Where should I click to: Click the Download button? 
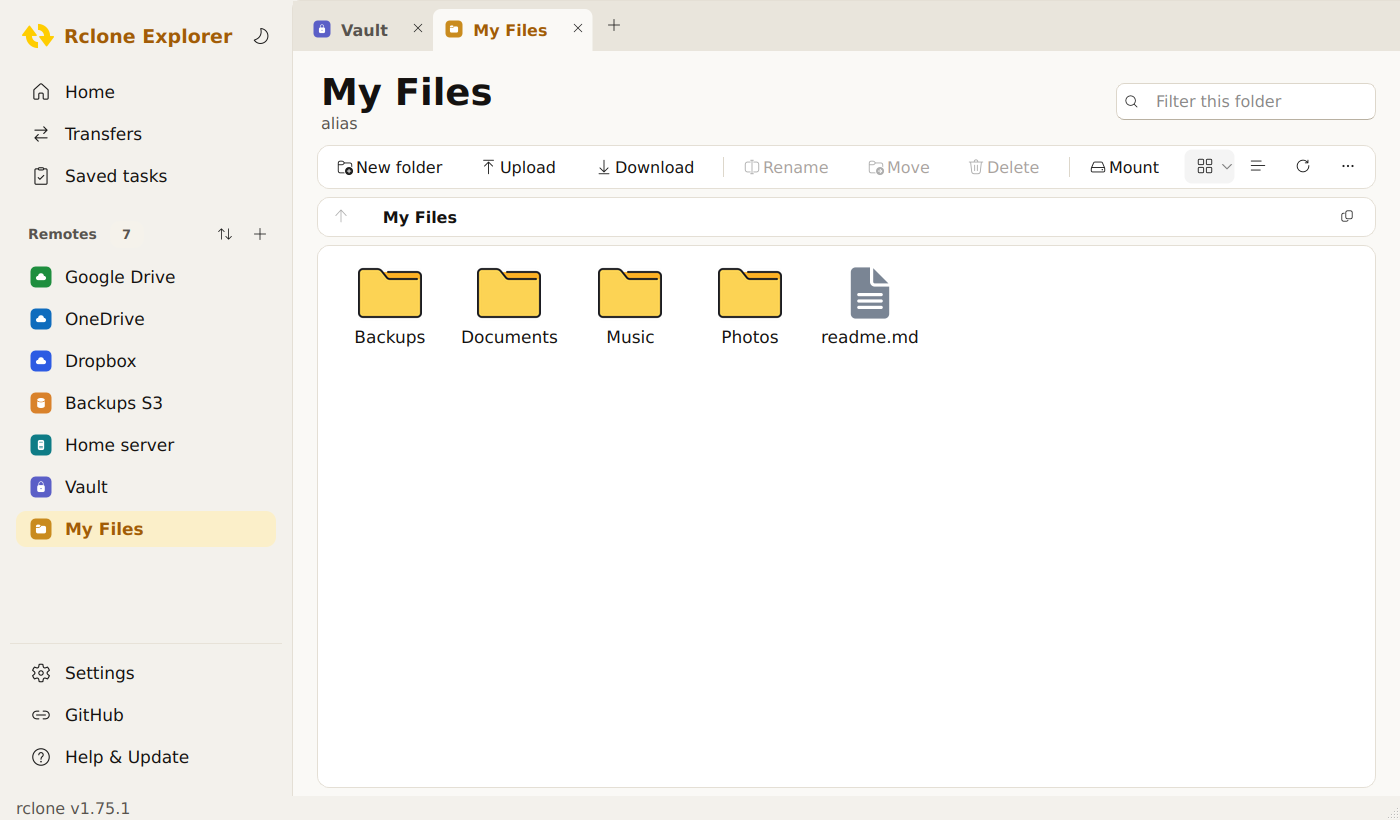(x=645, y=167)
